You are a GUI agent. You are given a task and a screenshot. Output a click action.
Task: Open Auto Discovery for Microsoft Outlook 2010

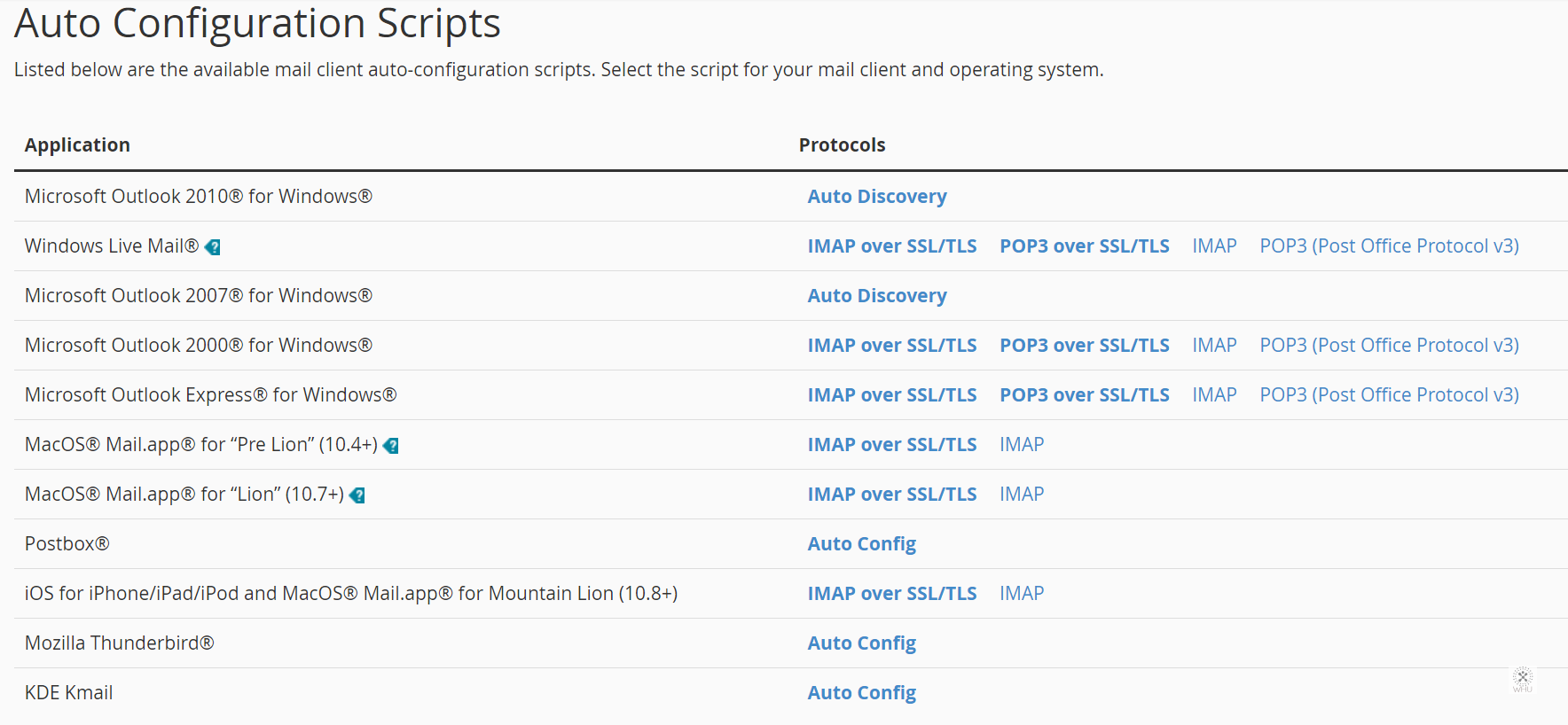[877, 197]
